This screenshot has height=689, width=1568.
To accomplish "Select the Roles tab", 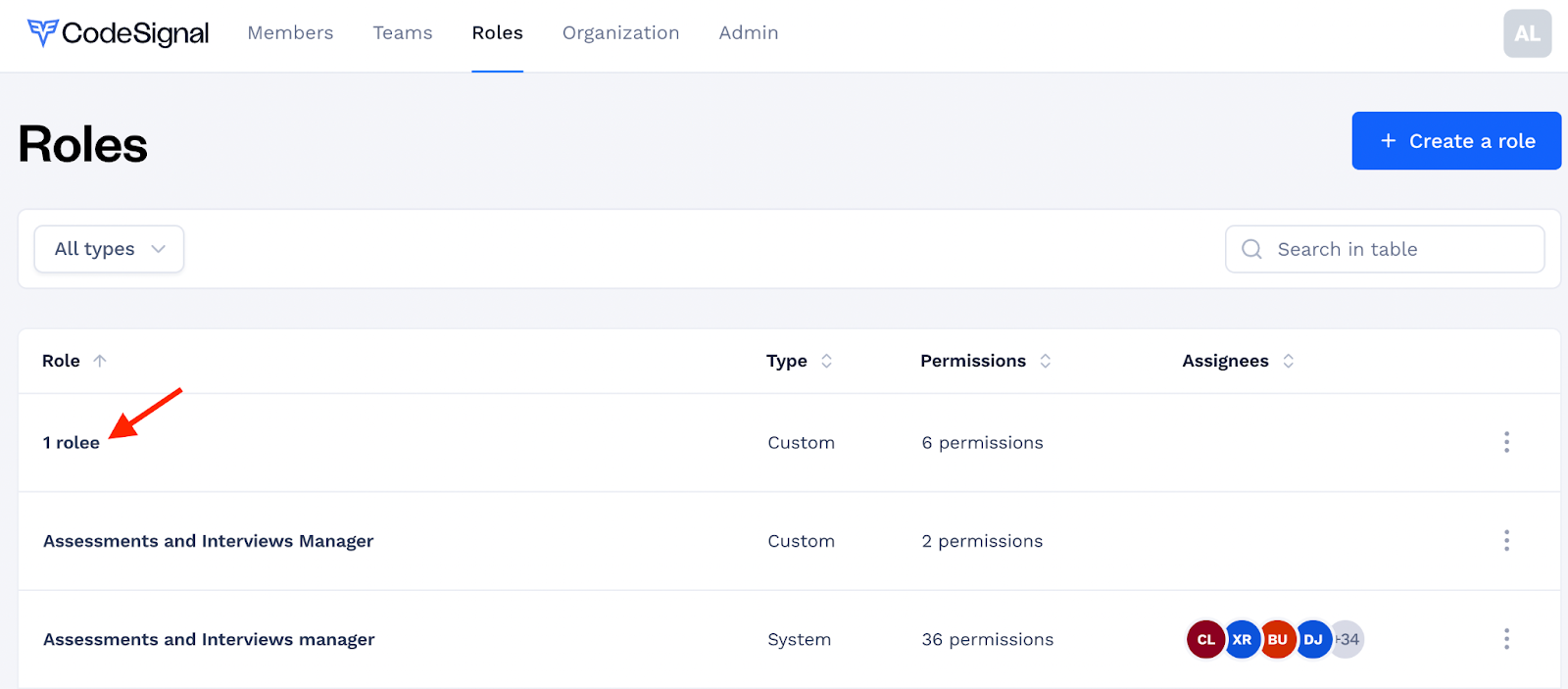I will coord(497,33).
